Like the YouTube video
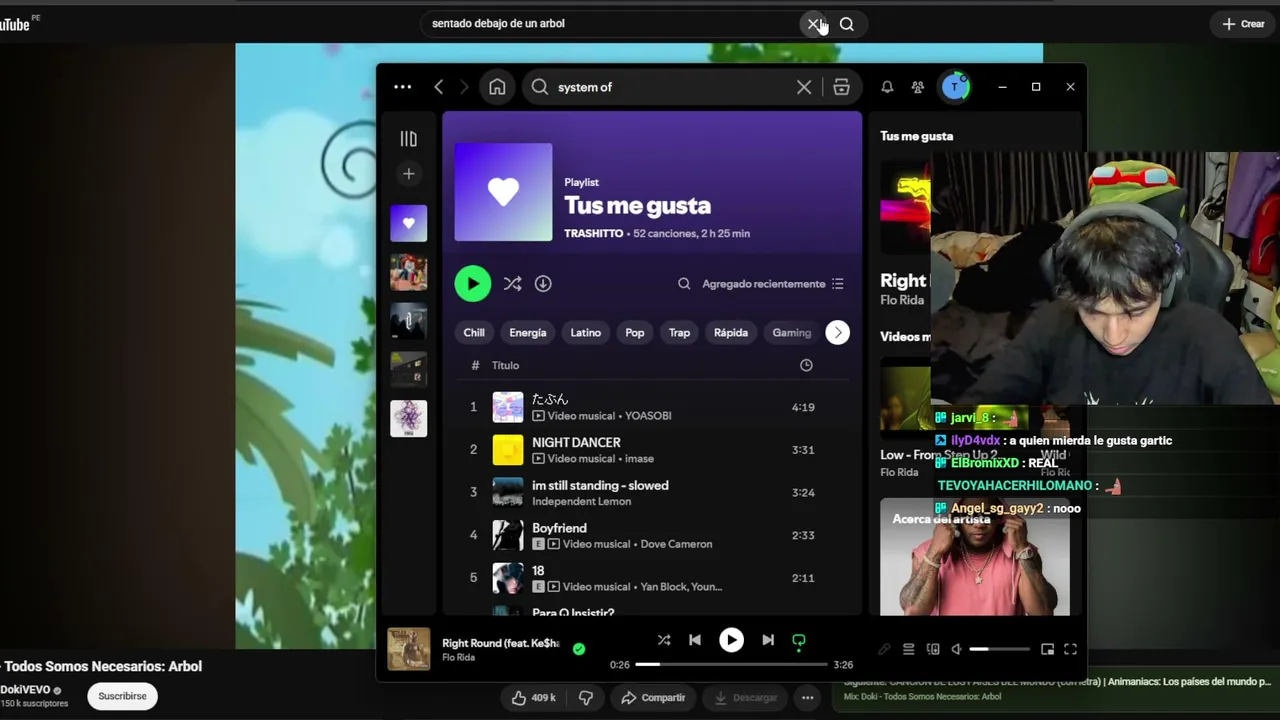The width and height of the screenshot is (1280, 720). (x=534, y=697)
